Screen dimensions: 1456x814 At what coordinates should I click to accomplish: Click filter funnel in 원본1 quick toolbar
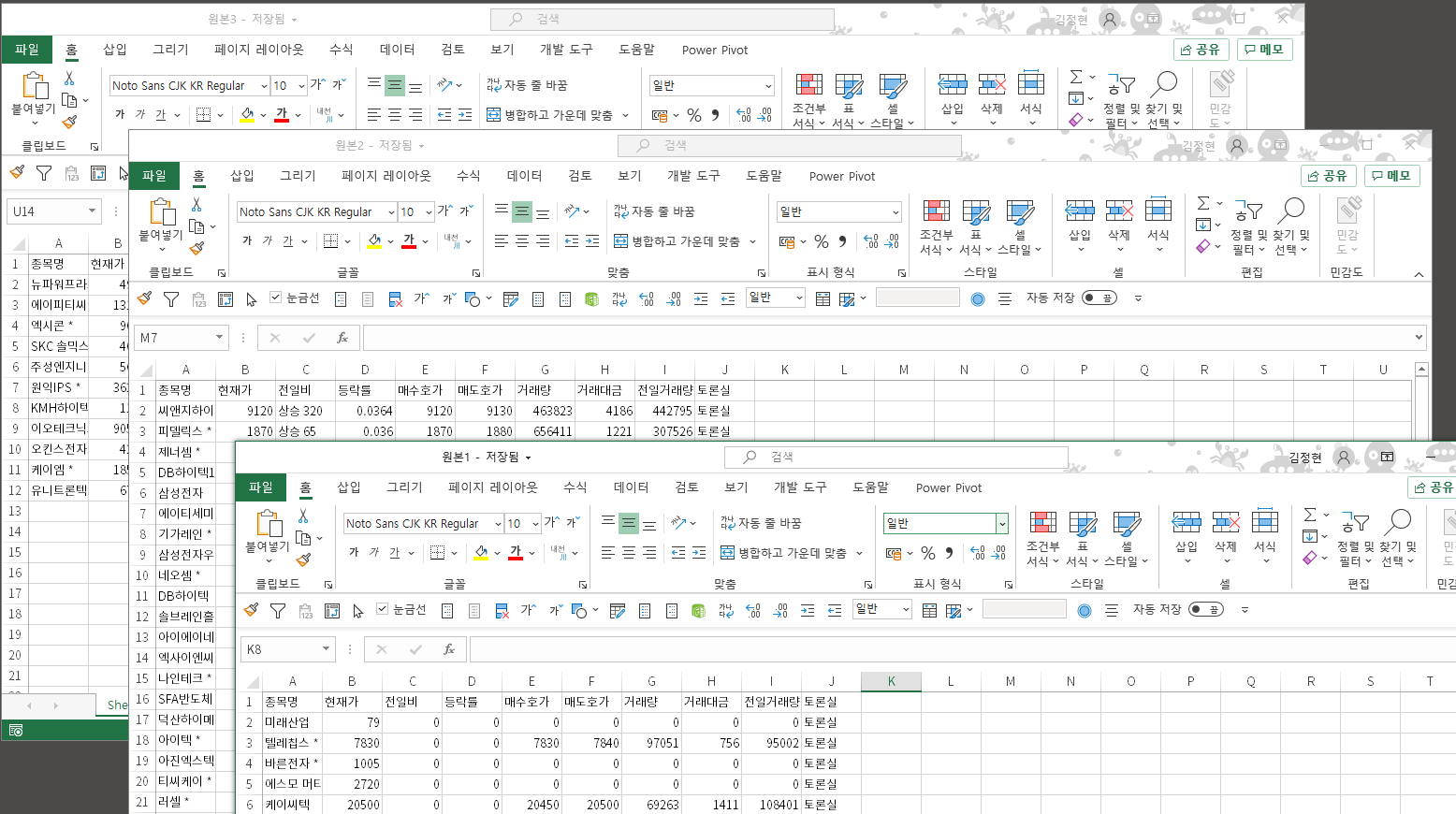(x=278, y=610)
